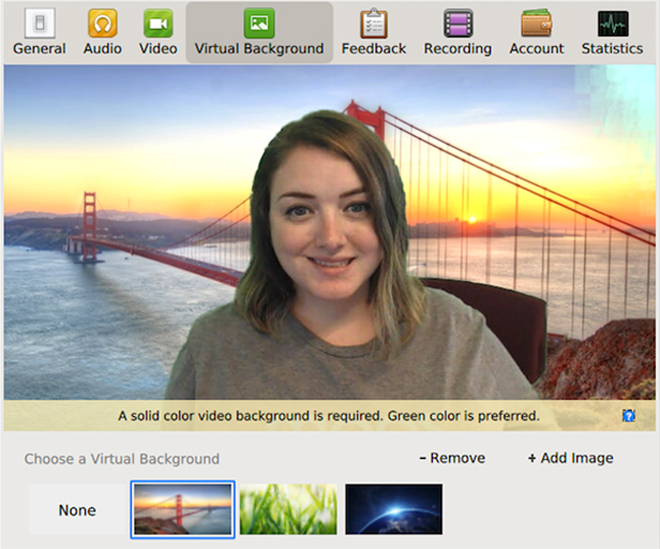
Task: Open the Account wallet icon
Action: [537, 23]
